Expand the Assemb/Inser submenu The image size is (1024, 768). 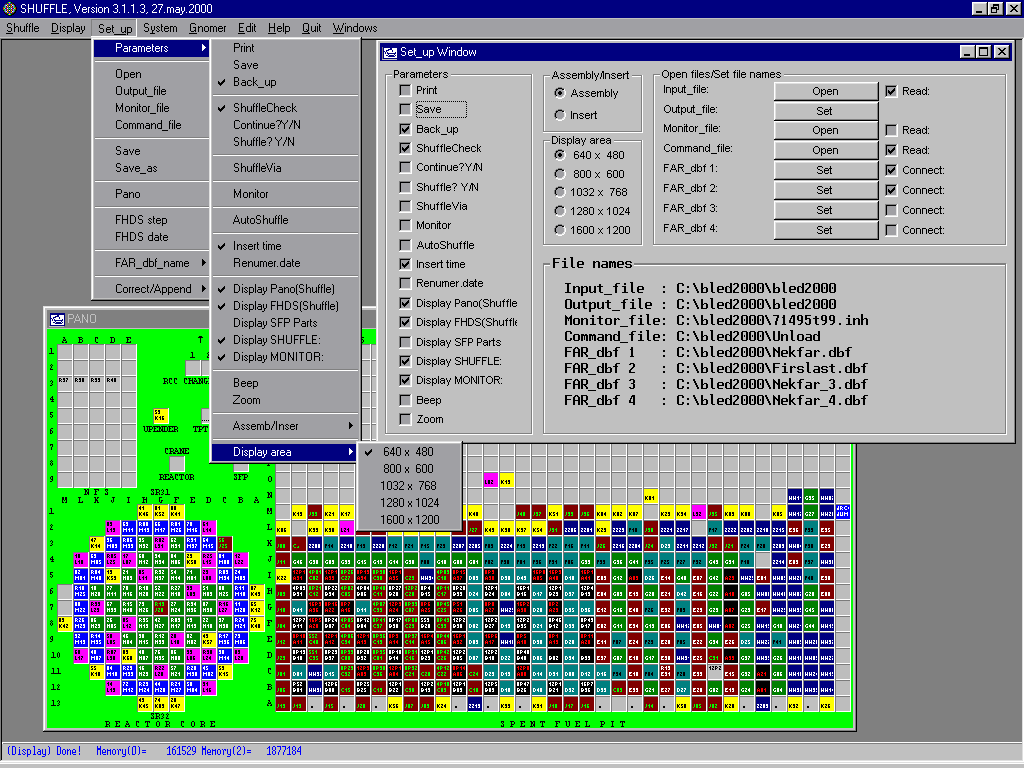[x=285, y=426]
